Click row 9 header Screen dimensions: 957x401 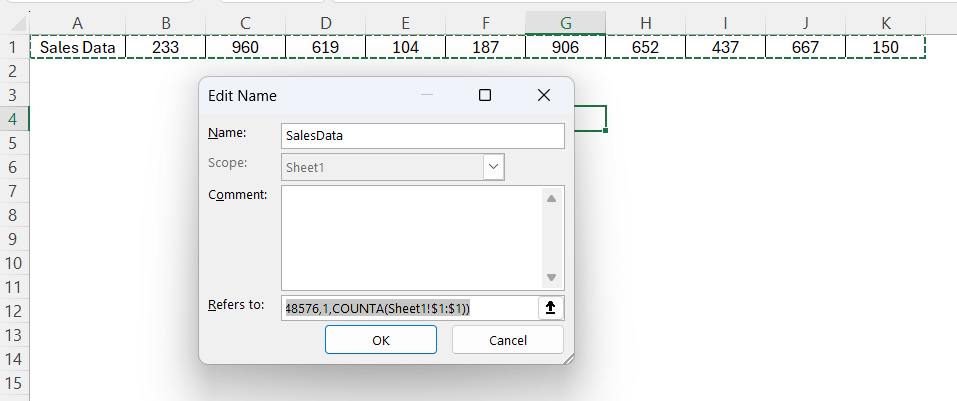[x=14, y=239]
